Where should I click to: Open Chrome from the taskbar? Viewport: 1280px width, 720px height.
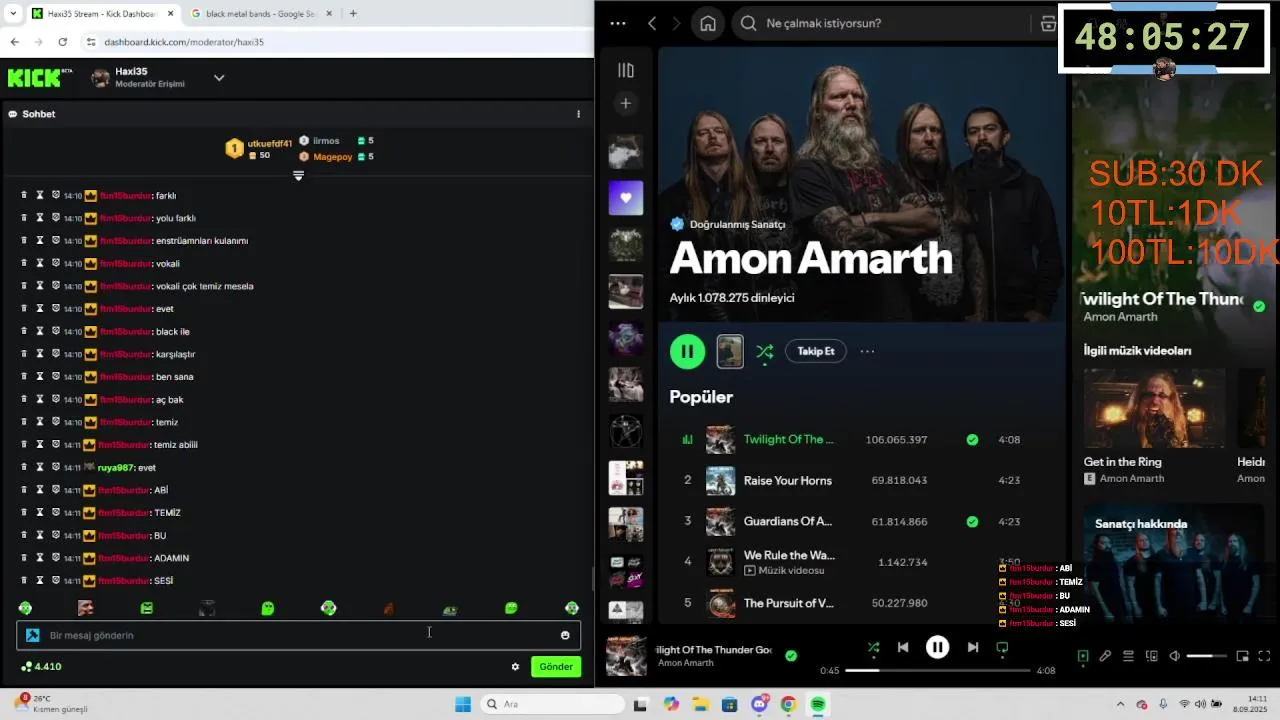click(788, 704)
